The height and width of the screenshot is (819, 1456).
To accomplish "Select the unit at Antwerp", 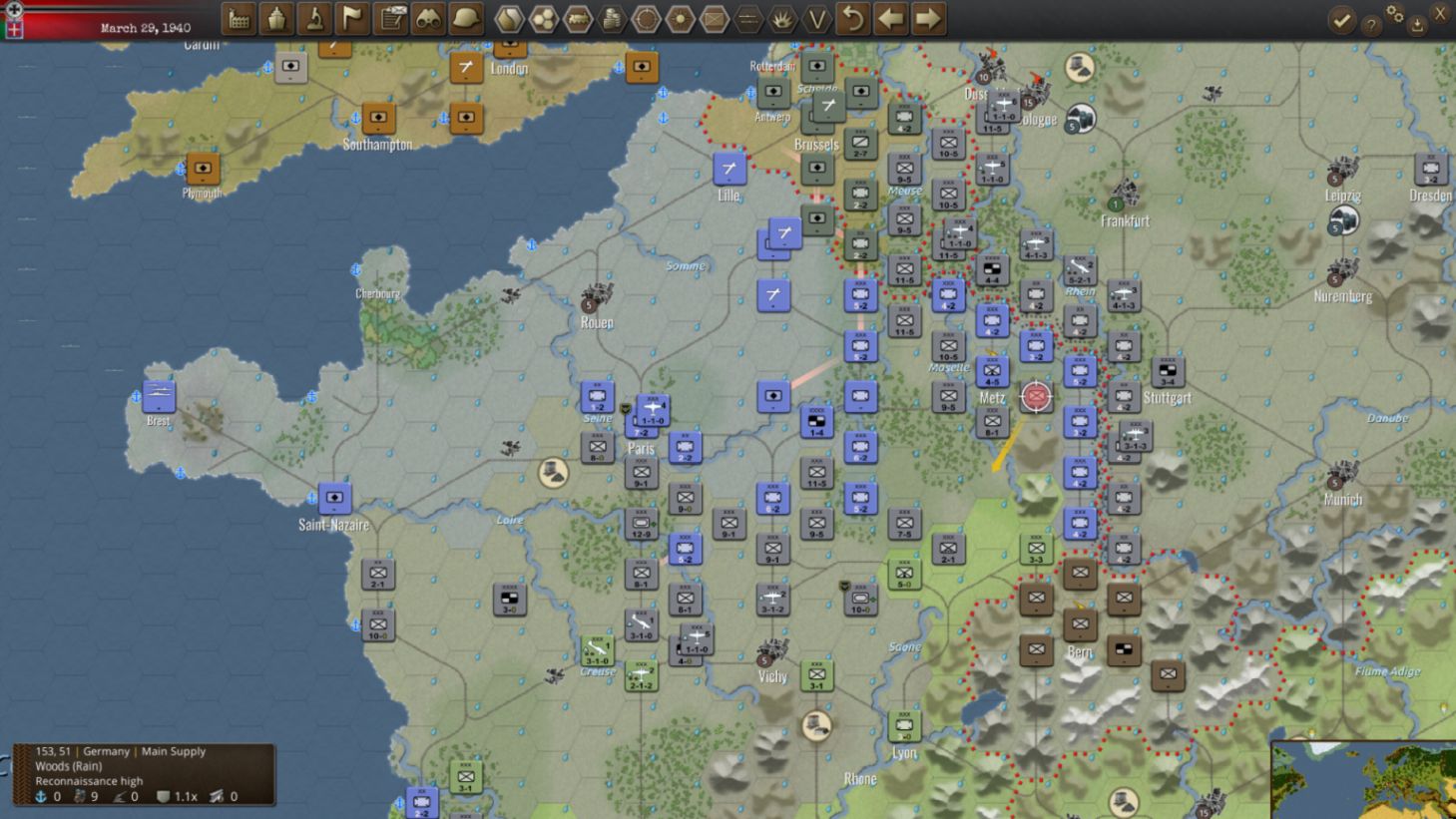I will click(773, 93).
